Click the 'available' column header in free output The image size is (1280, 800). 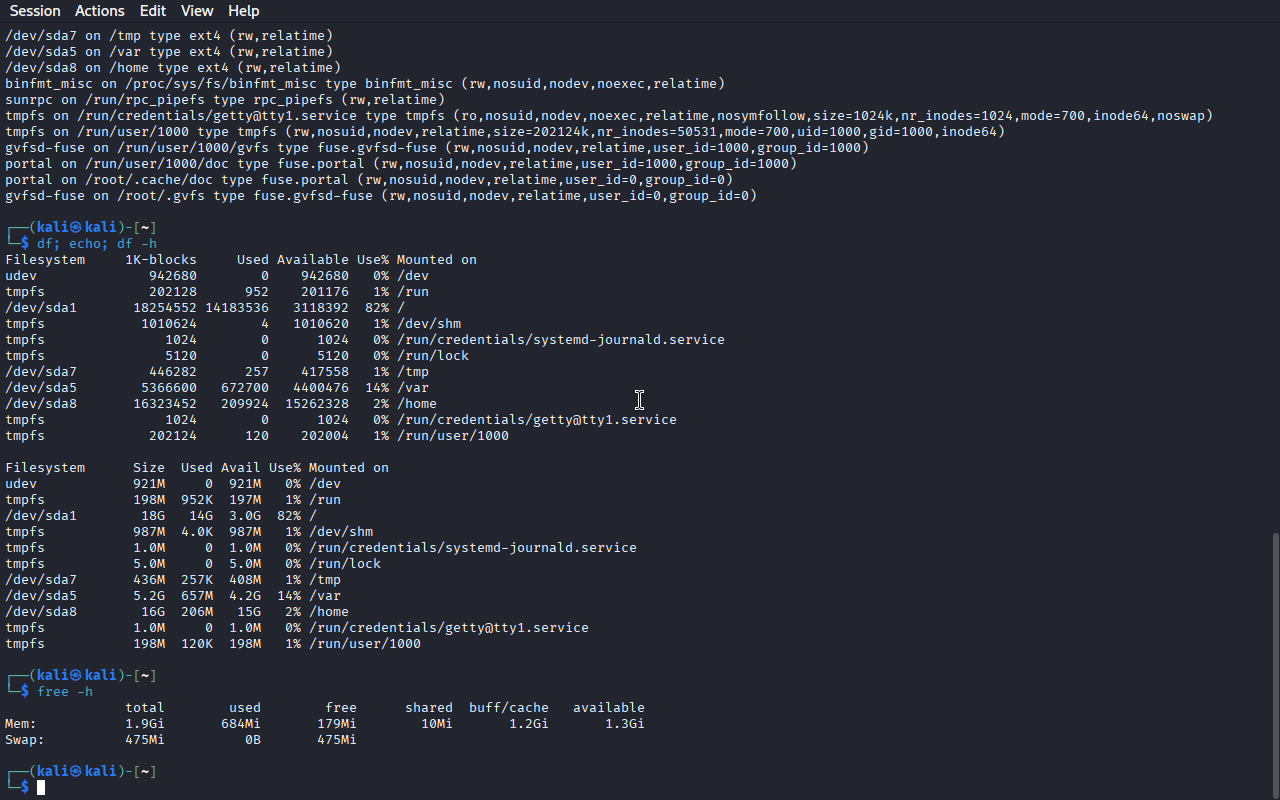click(x=609, y=707)
